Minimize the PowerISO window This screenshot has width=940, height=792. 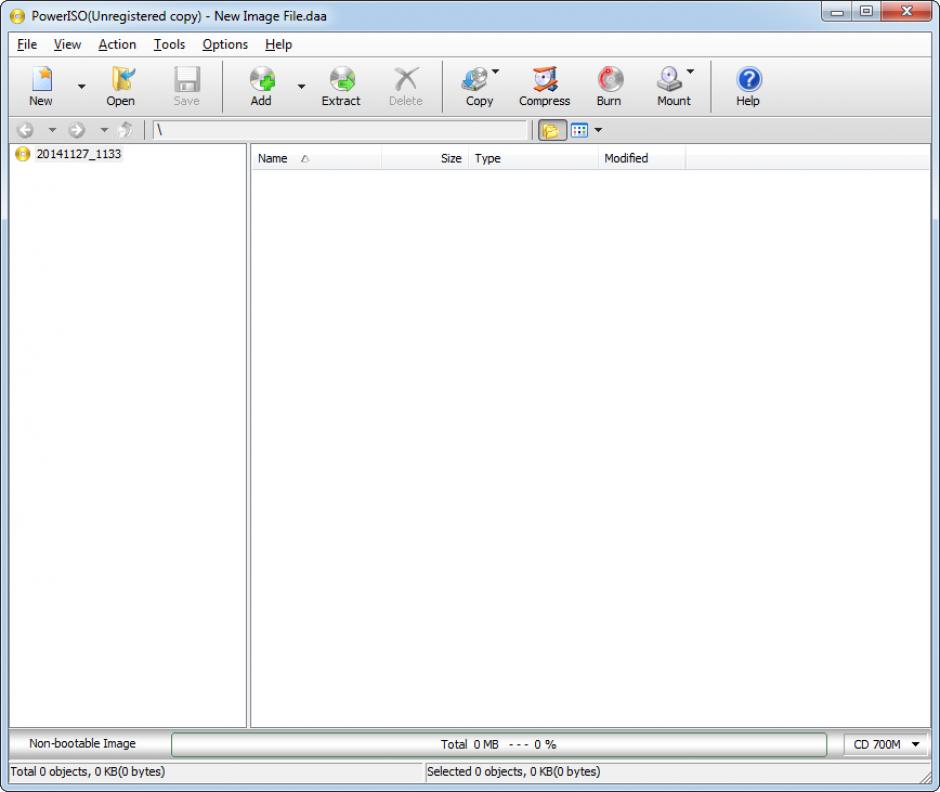(x=837, y=11)
